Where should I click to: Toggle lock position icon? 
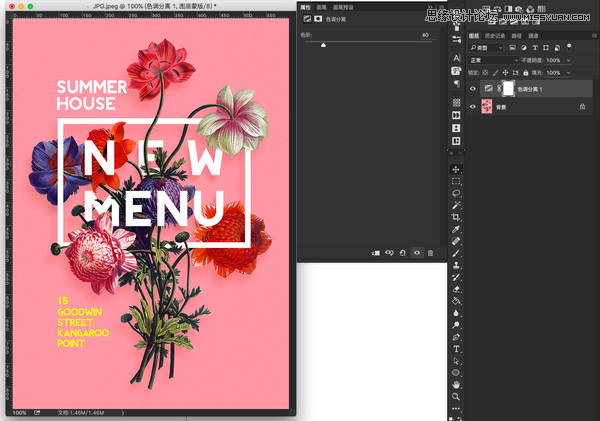tap(505, 73)
